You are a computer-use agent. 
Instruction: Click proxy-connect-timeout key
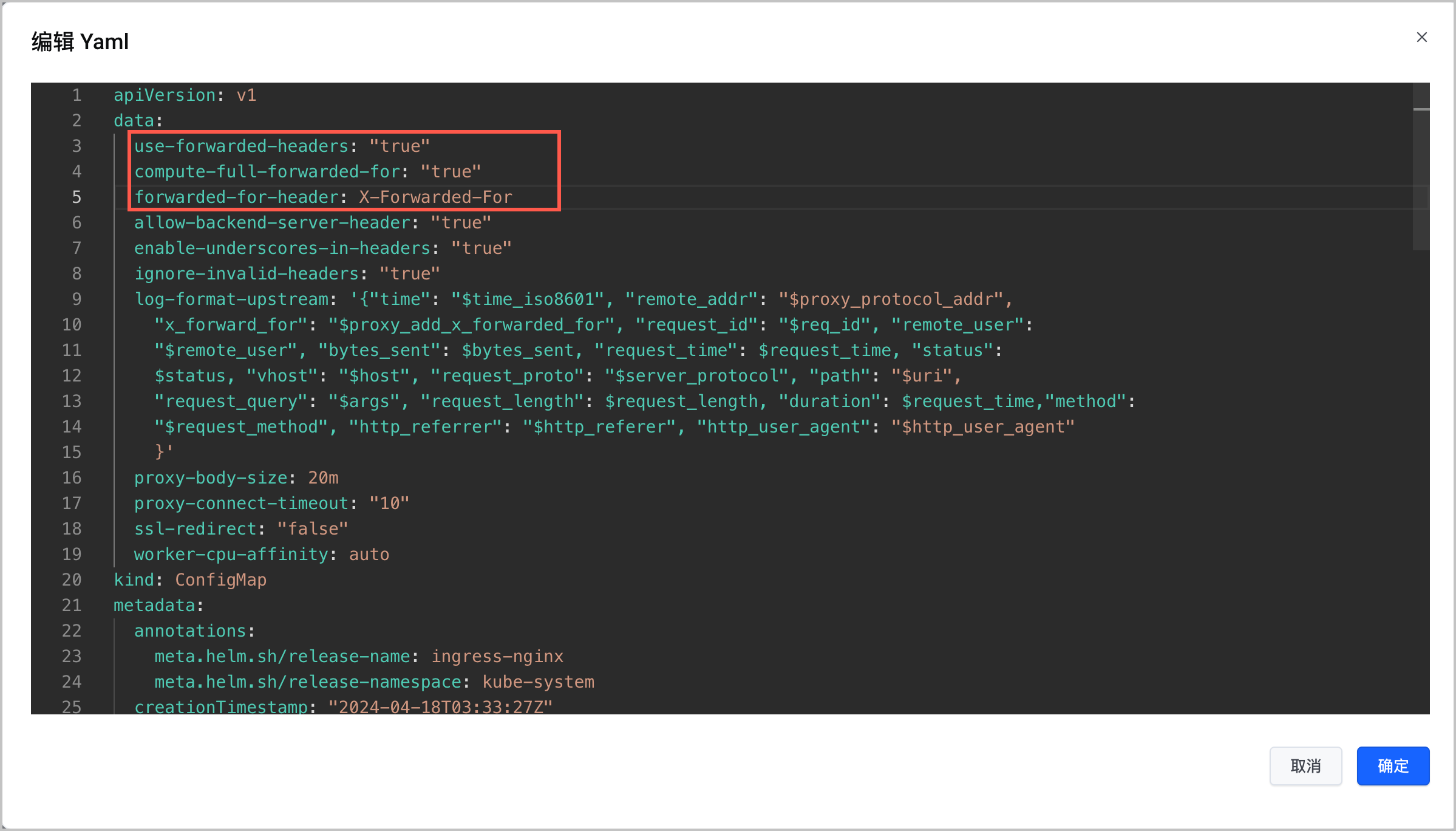click(241, 503)
